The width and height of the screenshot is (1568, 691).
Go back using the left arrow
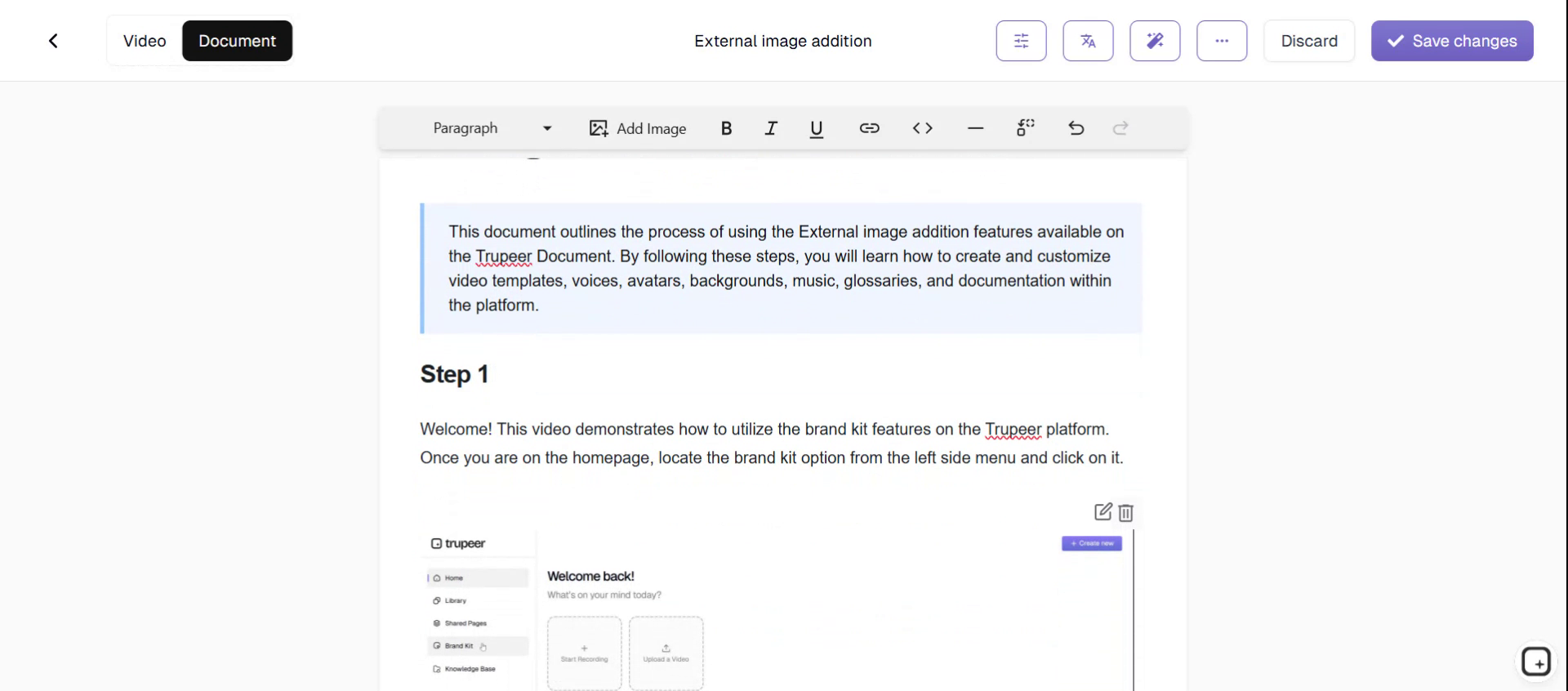(53, 41)
